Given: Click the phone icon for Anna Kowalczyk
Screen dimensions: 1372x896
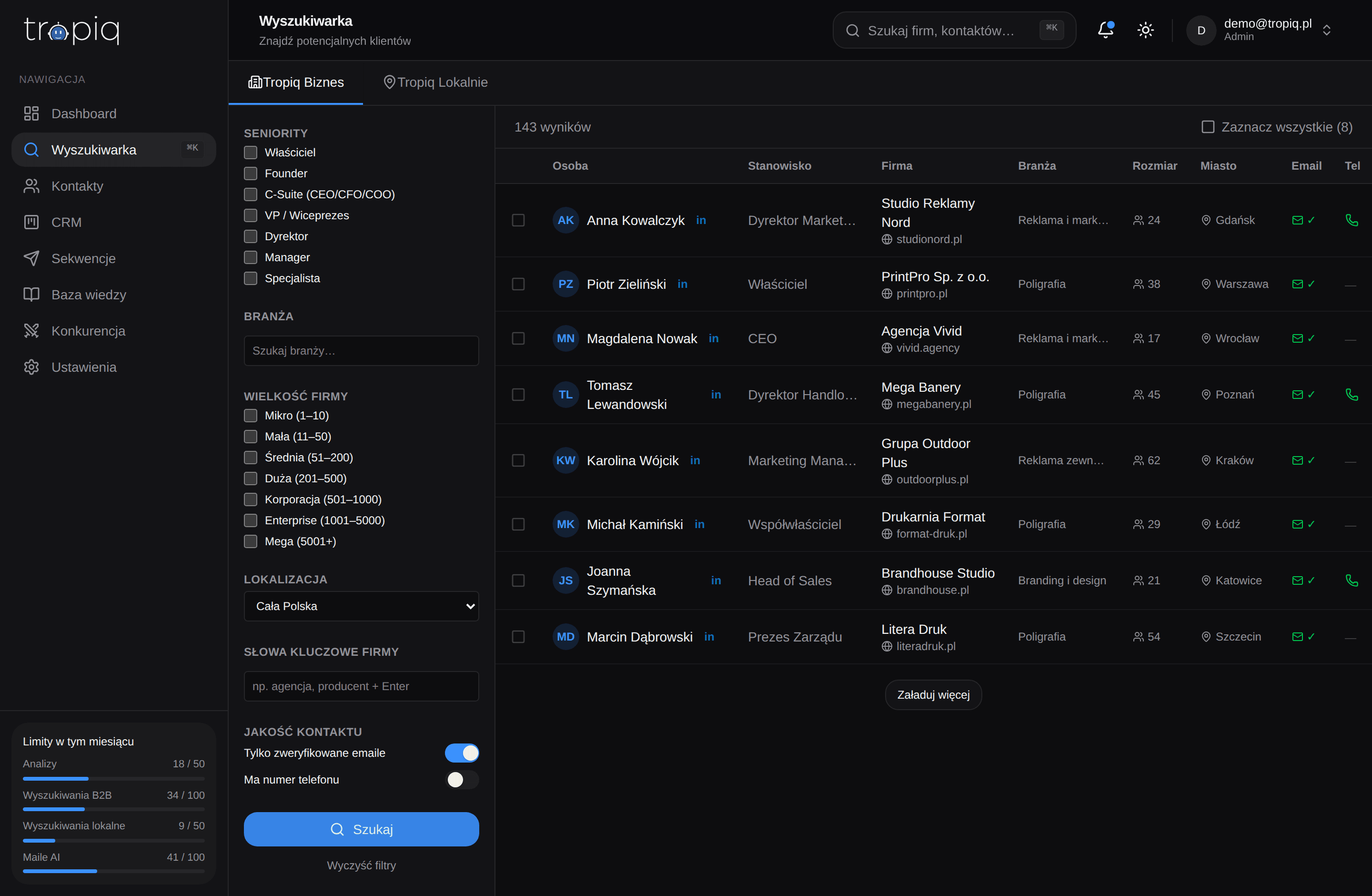Looking at the screenshot, I should [1351, 220].
